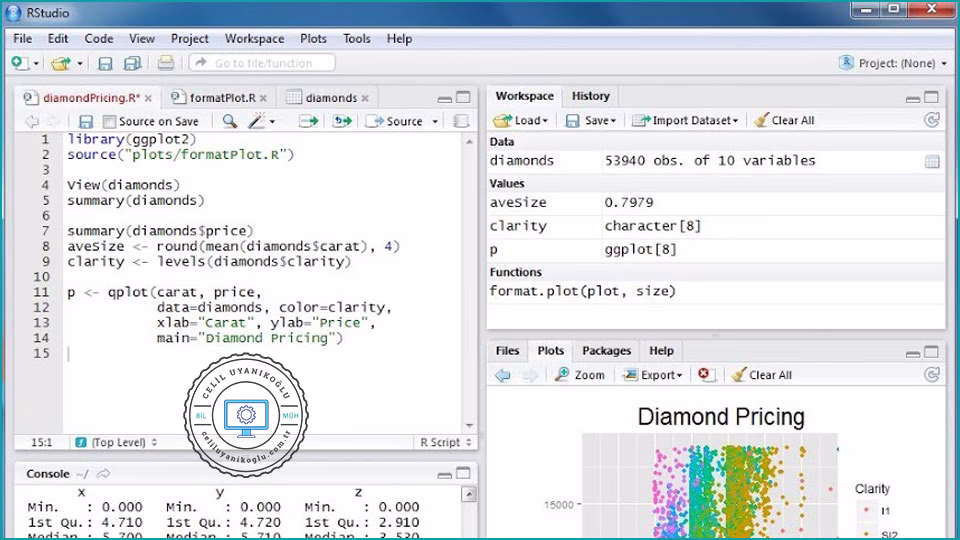The image size is (960, 540).
Task: Select the Workspace tab
Action: click(x=525, y=96)
